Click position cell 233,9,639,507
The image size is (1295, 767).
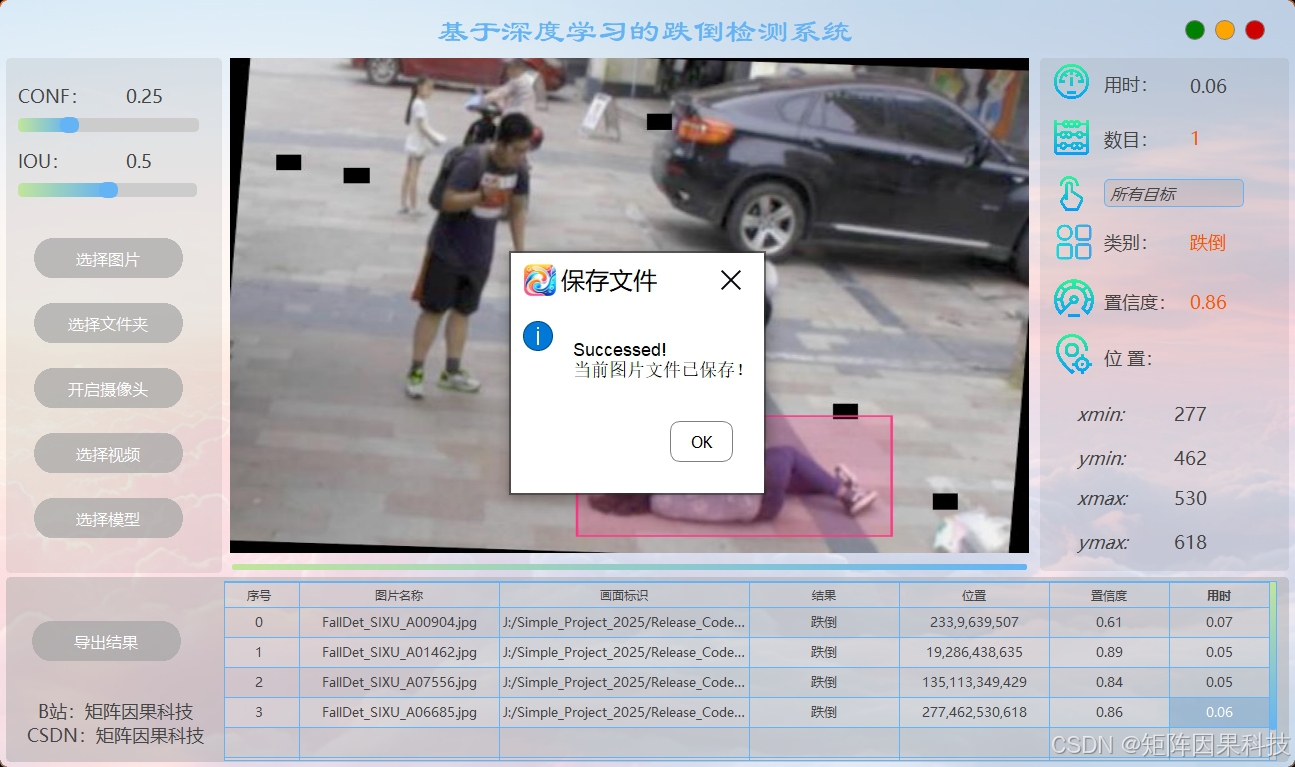(x=974, y=622)
